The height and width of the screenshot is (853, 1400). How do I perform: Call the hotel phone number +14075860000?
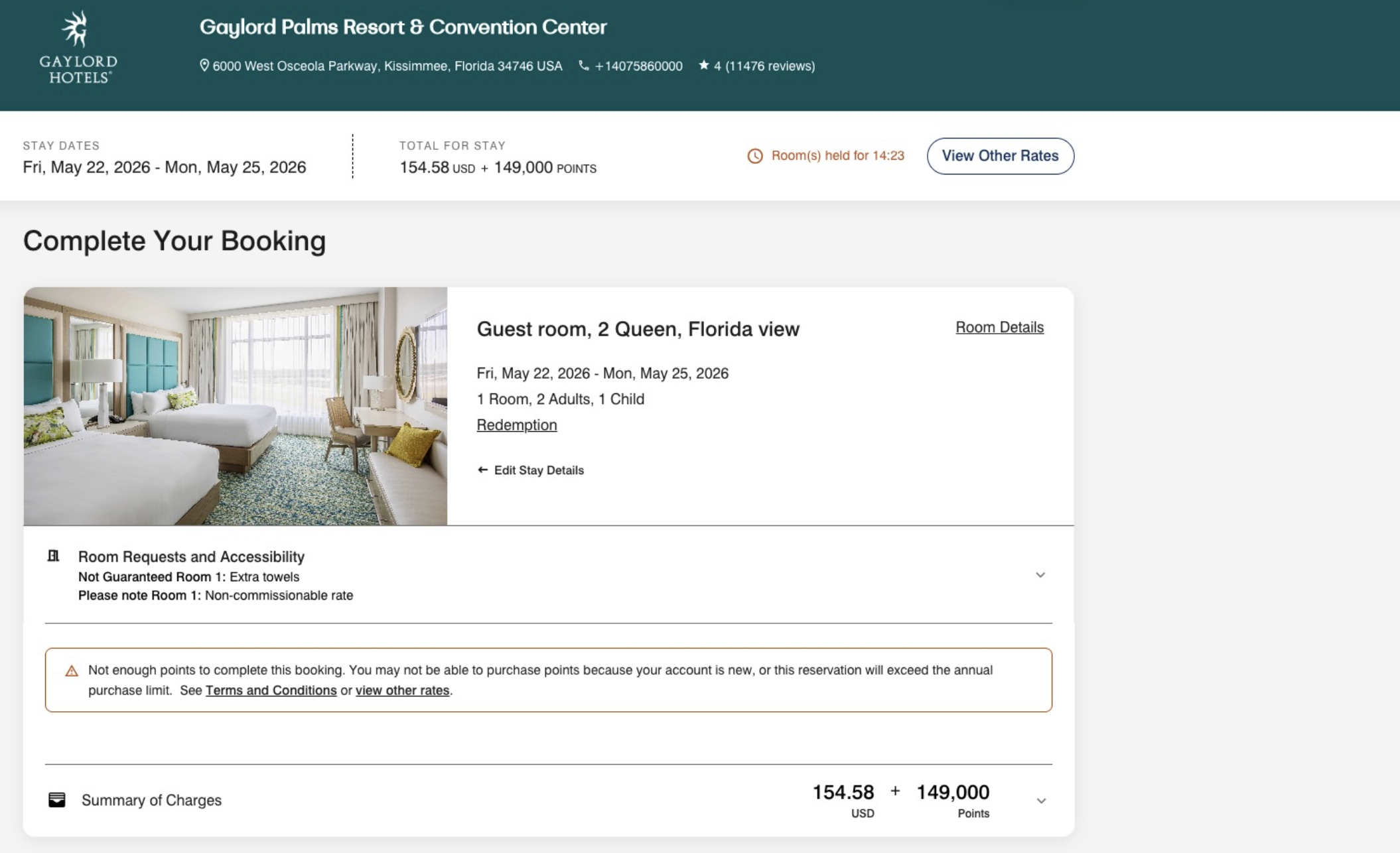[638, 66]
